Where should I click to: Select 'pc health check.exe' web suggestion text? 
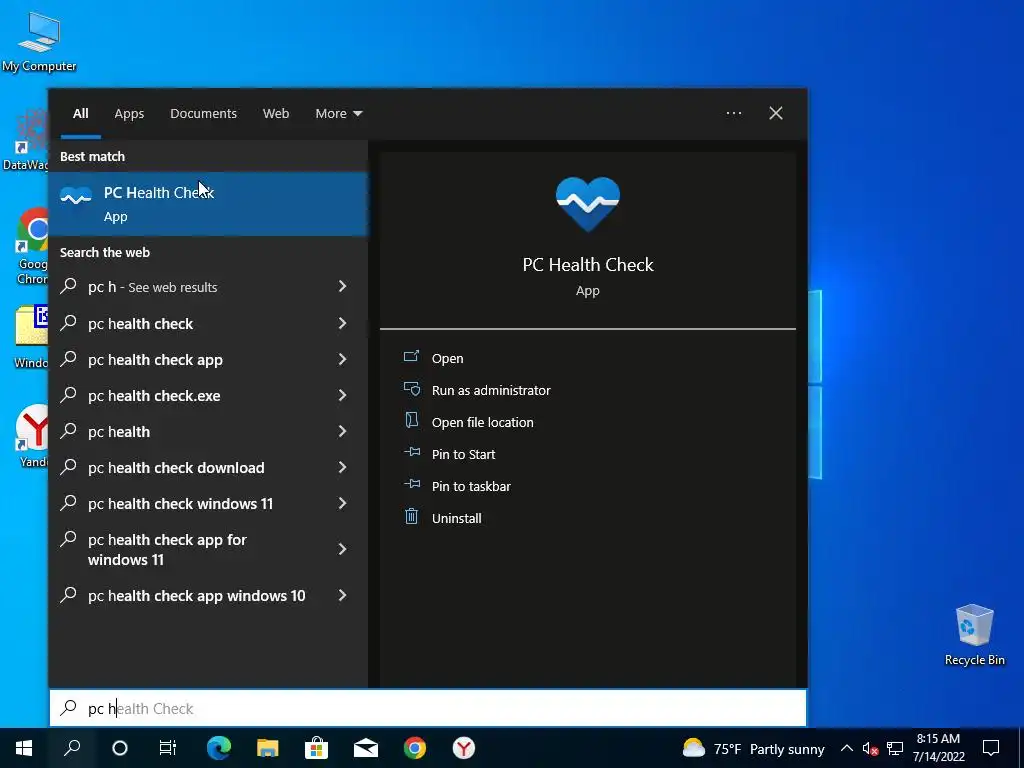click(154, 396)
